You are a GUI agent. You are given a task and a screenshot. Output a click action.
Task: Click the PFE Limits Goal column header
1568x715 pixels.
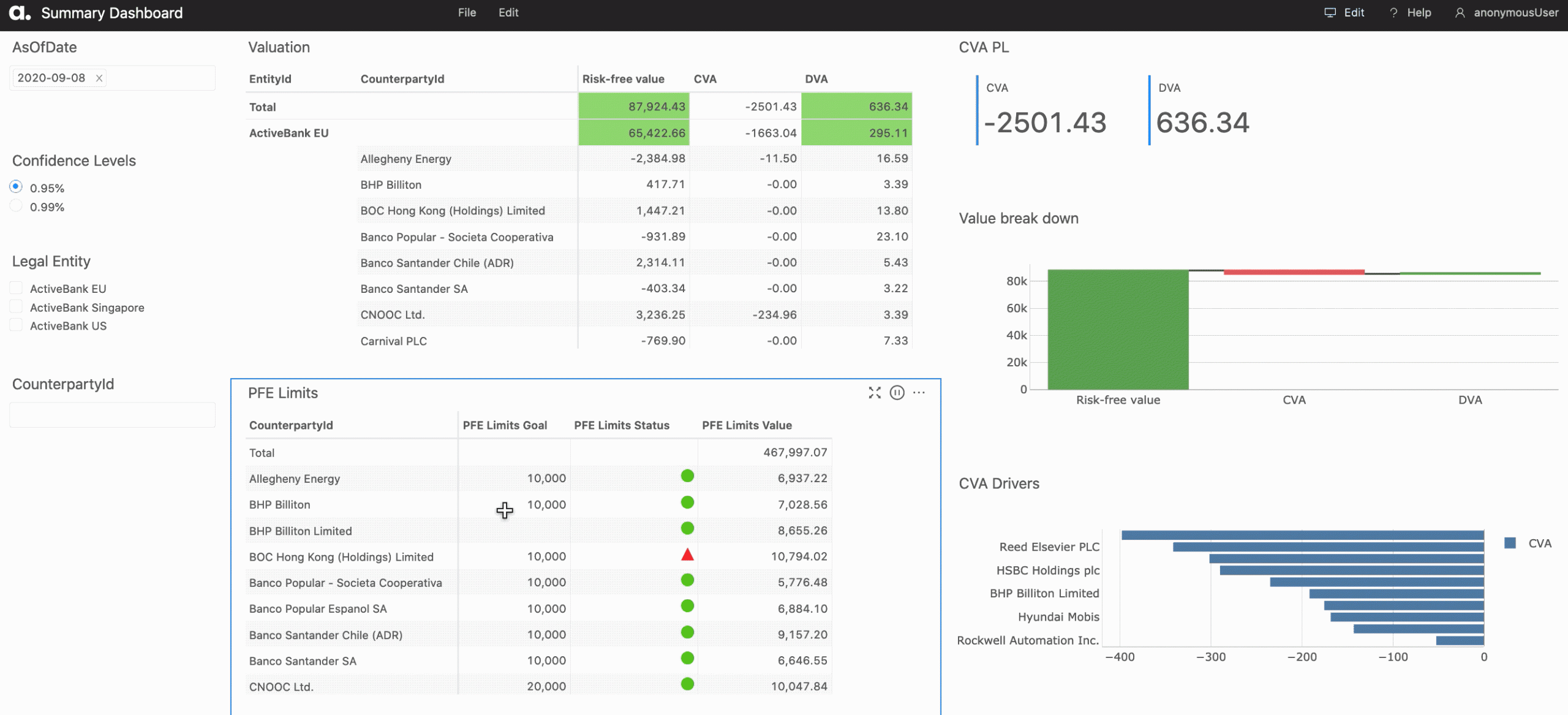(505, 425)
